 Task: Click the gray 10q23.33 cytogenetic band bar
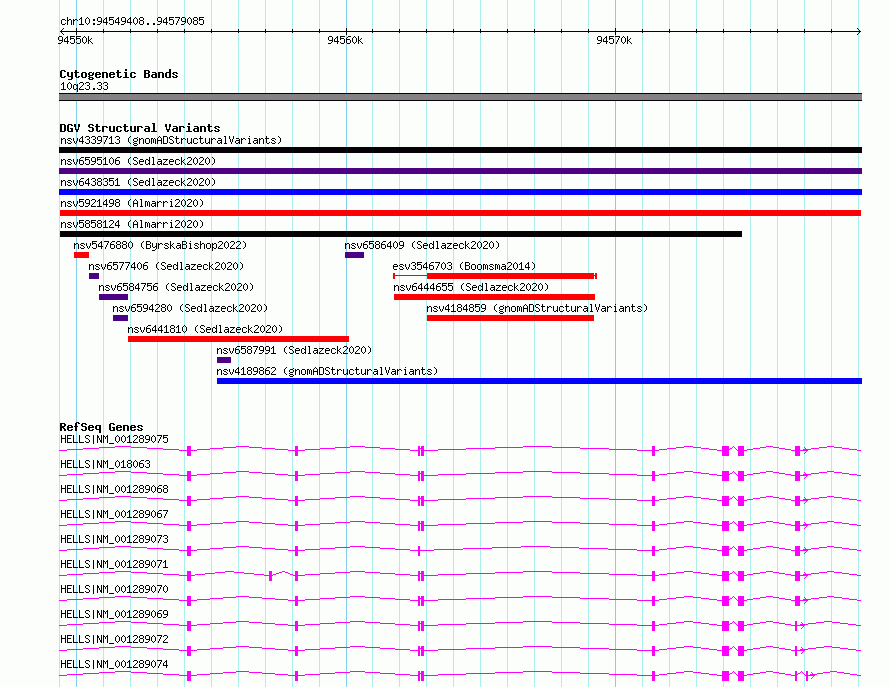[460, 97]
